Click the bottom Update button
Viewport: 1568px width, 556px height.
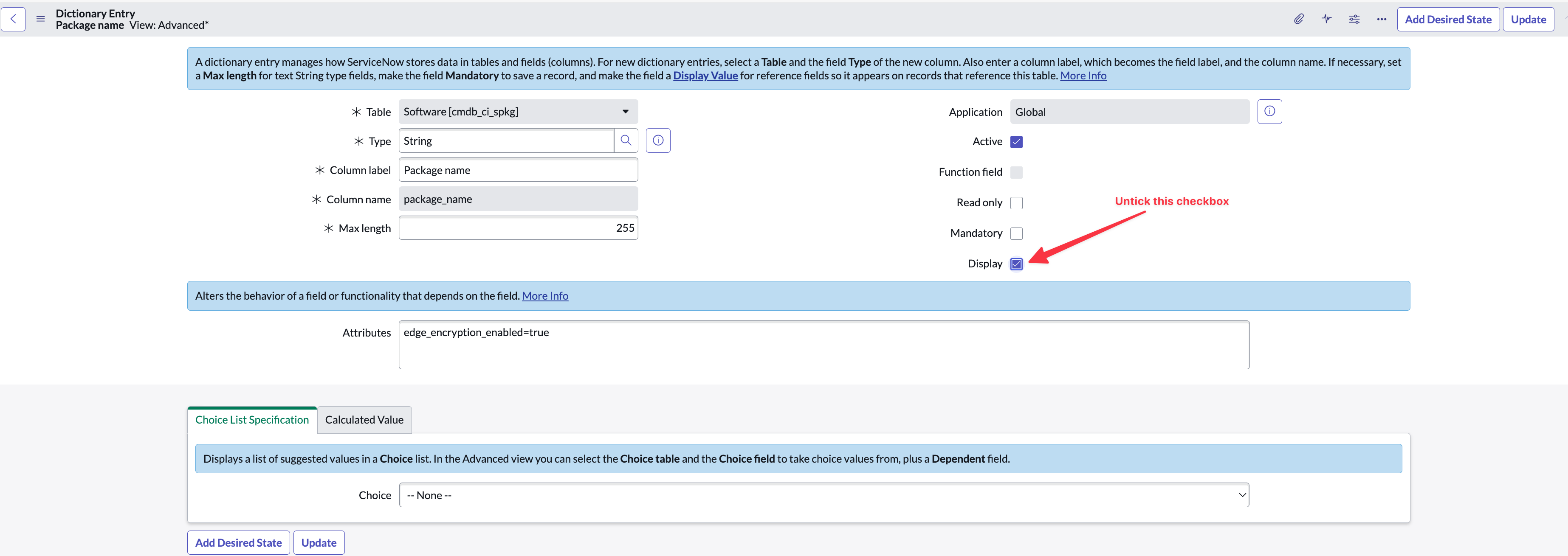coord(319,542)
